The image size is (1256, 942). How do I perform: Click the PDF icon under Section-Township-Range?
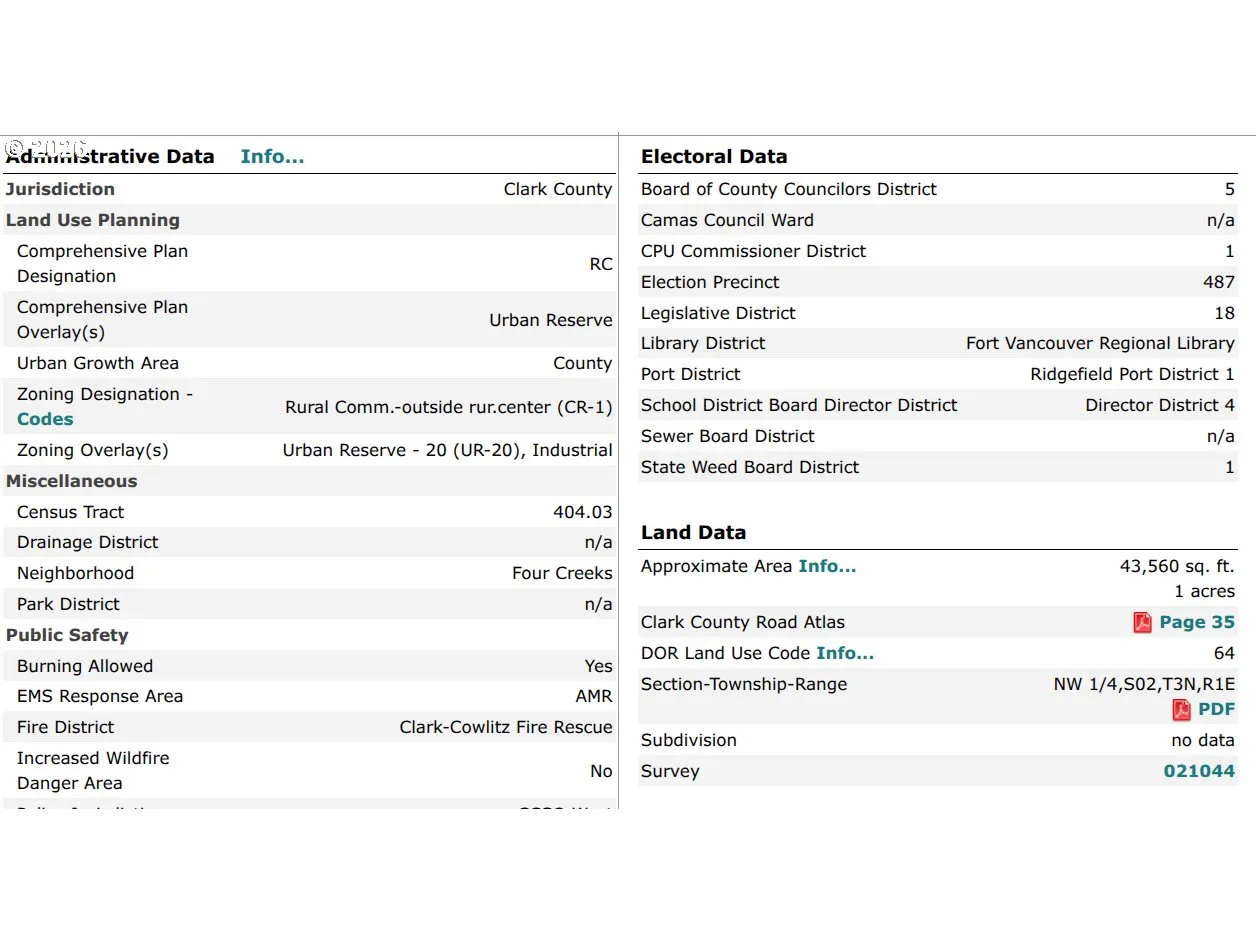coord(1182,710)
